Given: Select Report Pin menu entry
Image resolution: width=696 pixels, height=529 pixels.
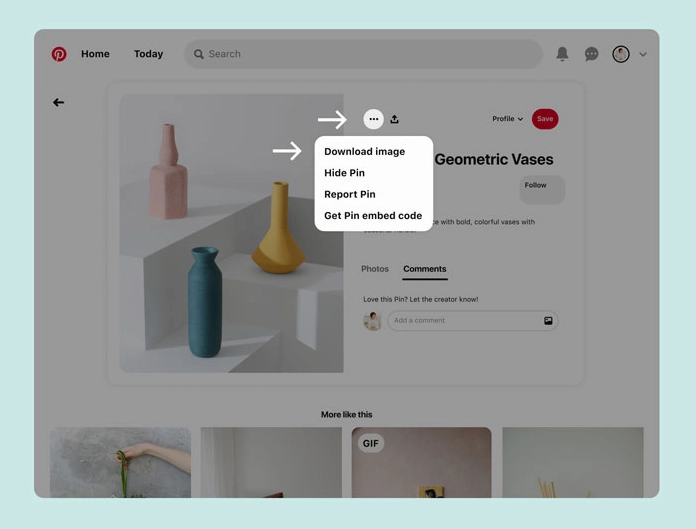Looking at the screenshot, I should [350, 194].
